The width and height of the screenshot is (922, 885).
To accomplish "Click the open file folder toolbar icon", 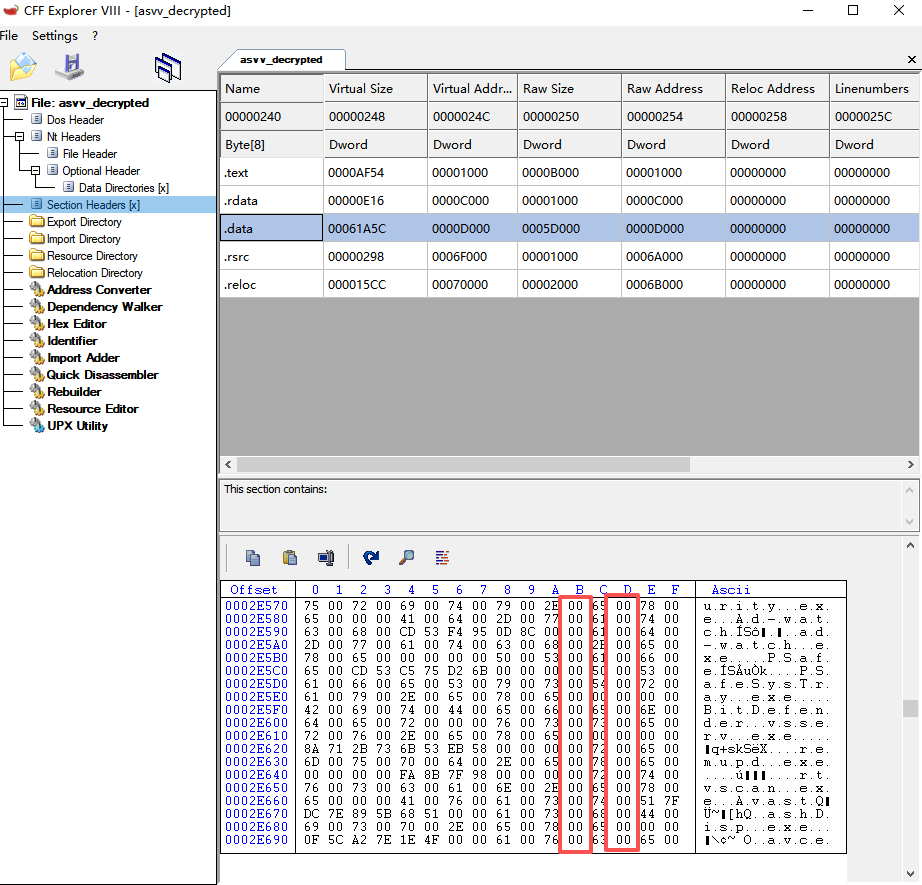I will point(23,66).
